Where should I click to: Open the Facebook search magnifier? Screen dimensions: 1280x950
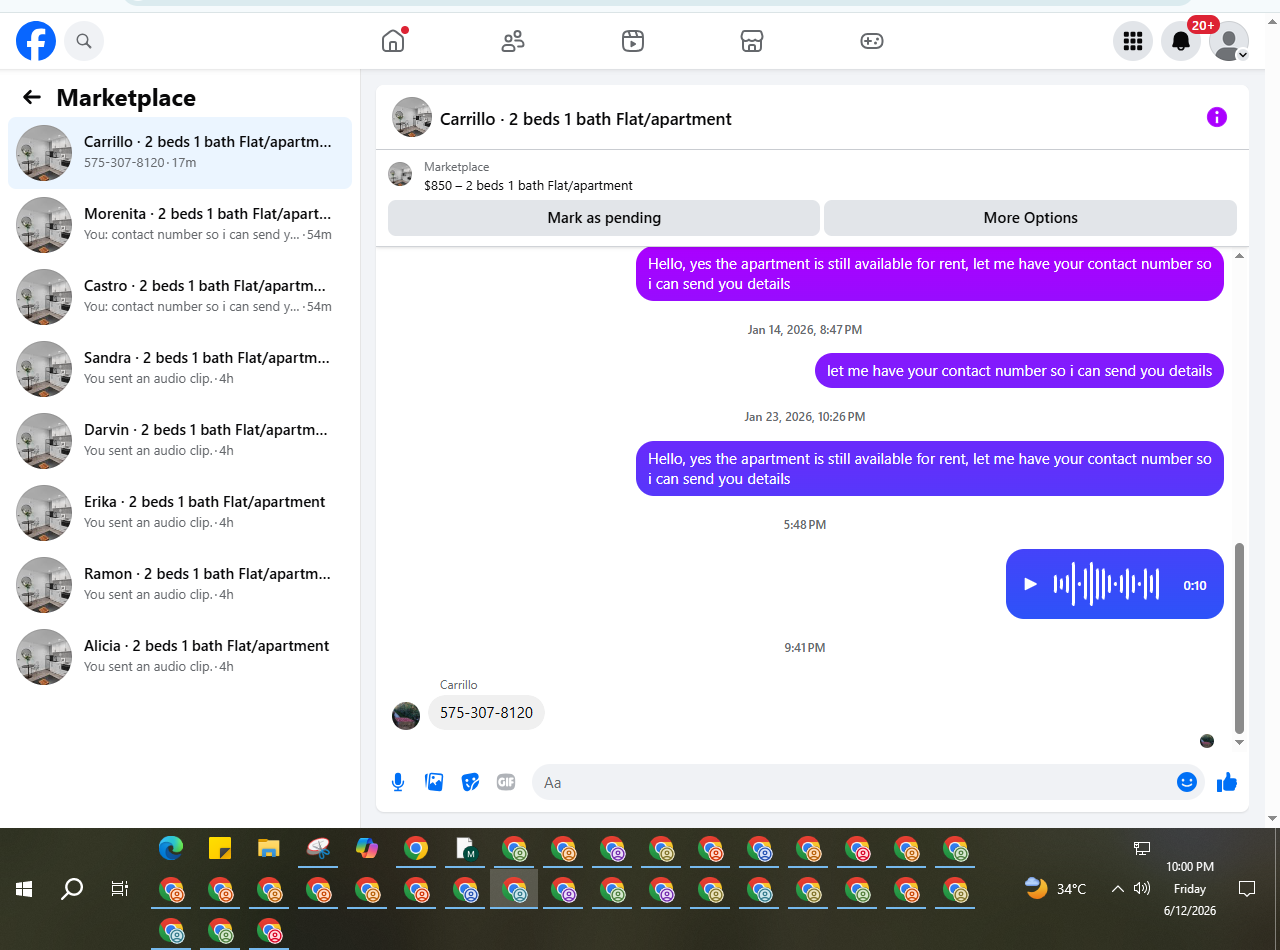point(84,41)
